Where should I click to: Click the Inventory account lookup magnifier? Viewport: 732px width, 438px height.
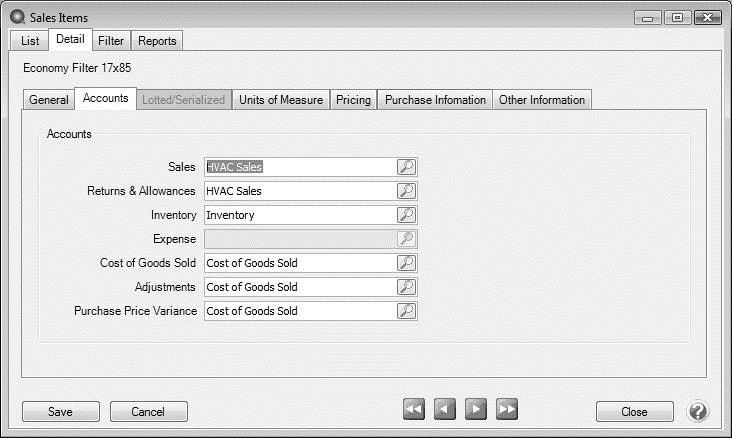(406, 215)
